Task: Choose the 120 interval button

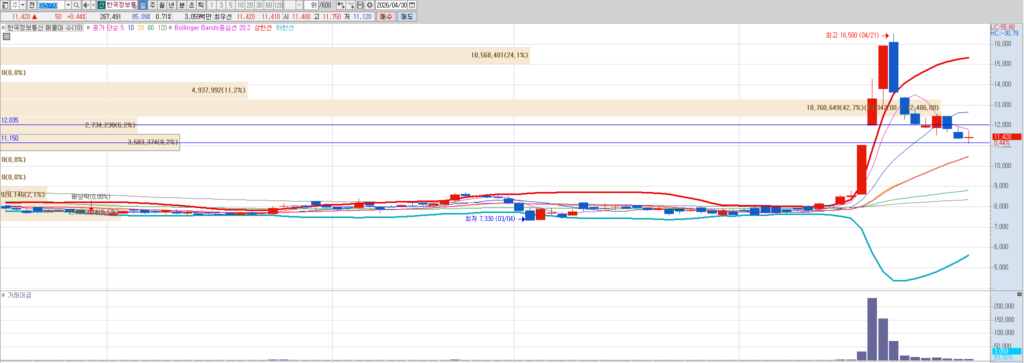Action: click(278, 5)
